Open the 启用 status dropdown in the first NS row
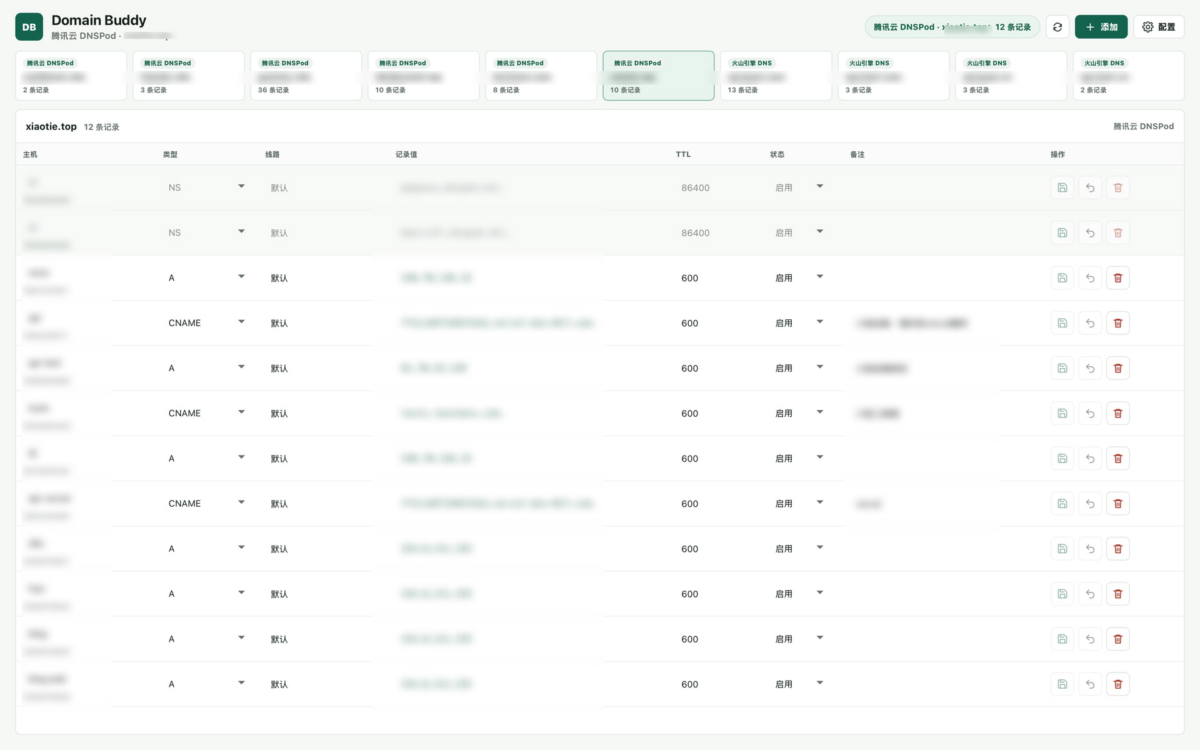Viewport: 1200px width, 750px height. coord(799,187)
